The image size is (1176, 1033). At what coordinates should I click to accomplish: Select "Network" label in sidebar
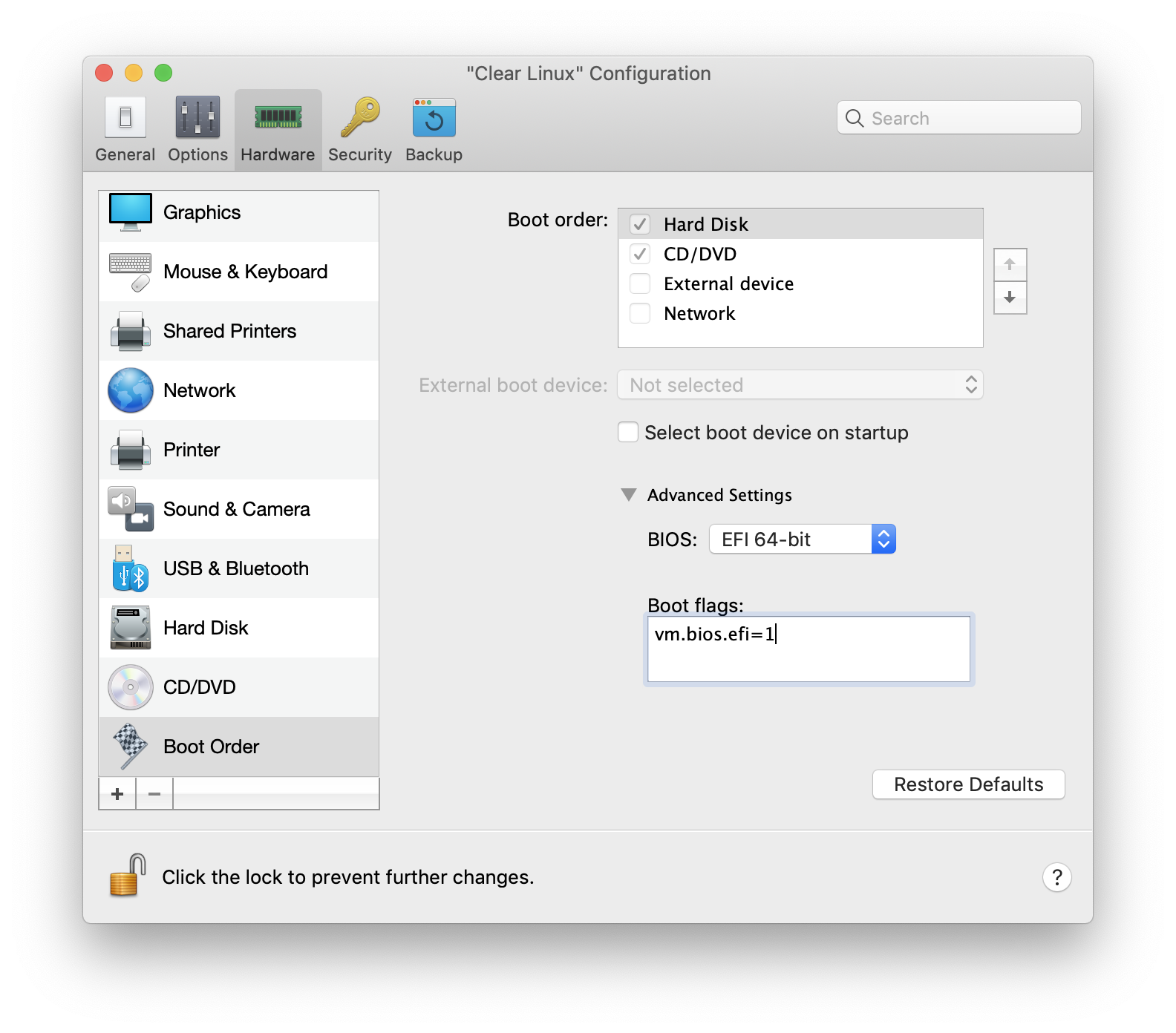tap(200, 390)
